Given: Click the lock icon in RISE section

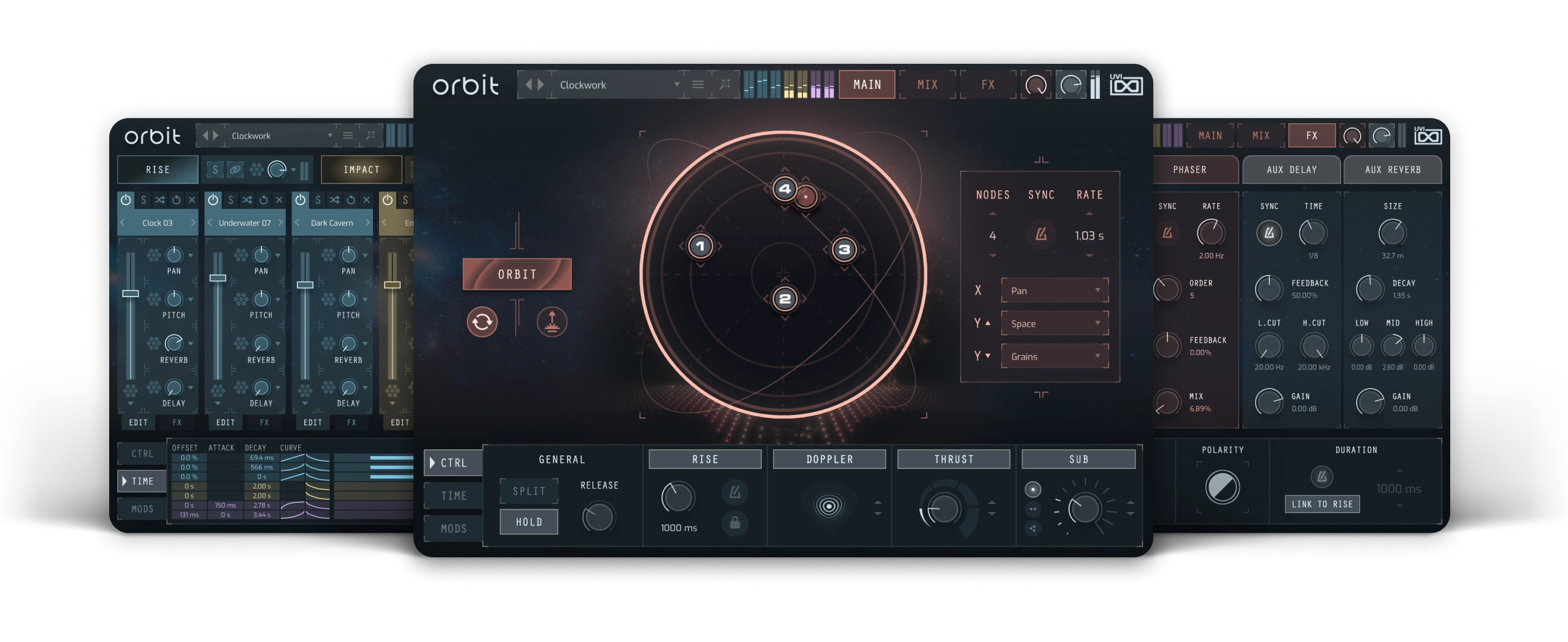Looking at the screenshot, I should [x=734, y=523].
